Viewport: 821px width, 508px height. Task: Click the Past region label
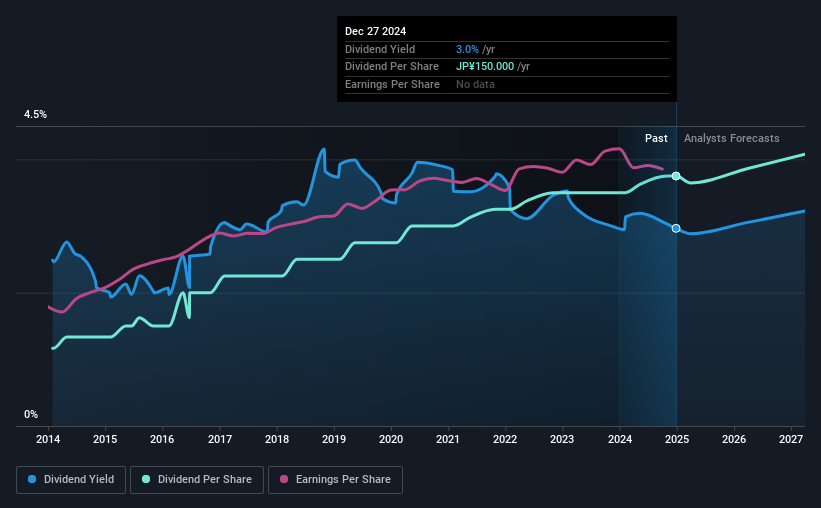(x=656, y=138)
